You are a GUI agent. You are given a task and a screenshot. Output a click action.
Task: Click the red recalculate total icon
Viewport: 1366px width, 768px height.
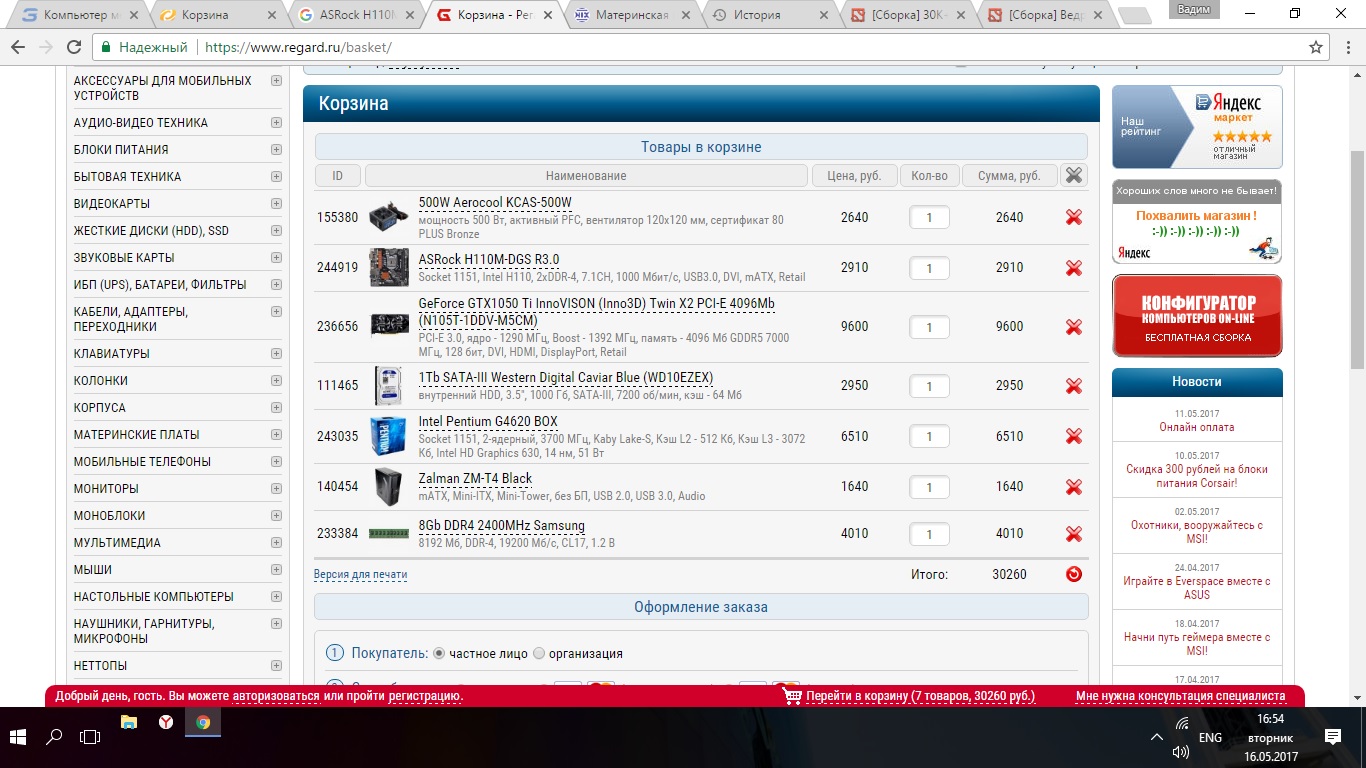tap(1074, 574)
